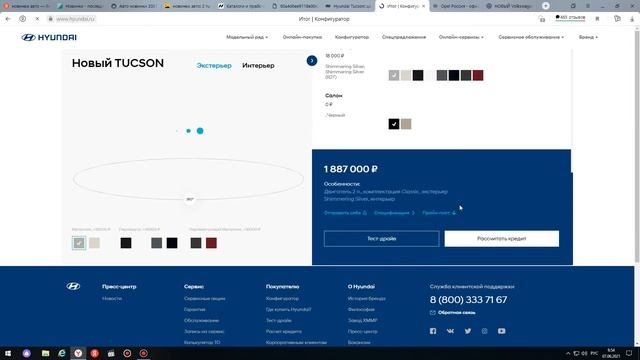Click the round blue arrow next to Интерьер

pyautogui.click(x=312, y=61)
